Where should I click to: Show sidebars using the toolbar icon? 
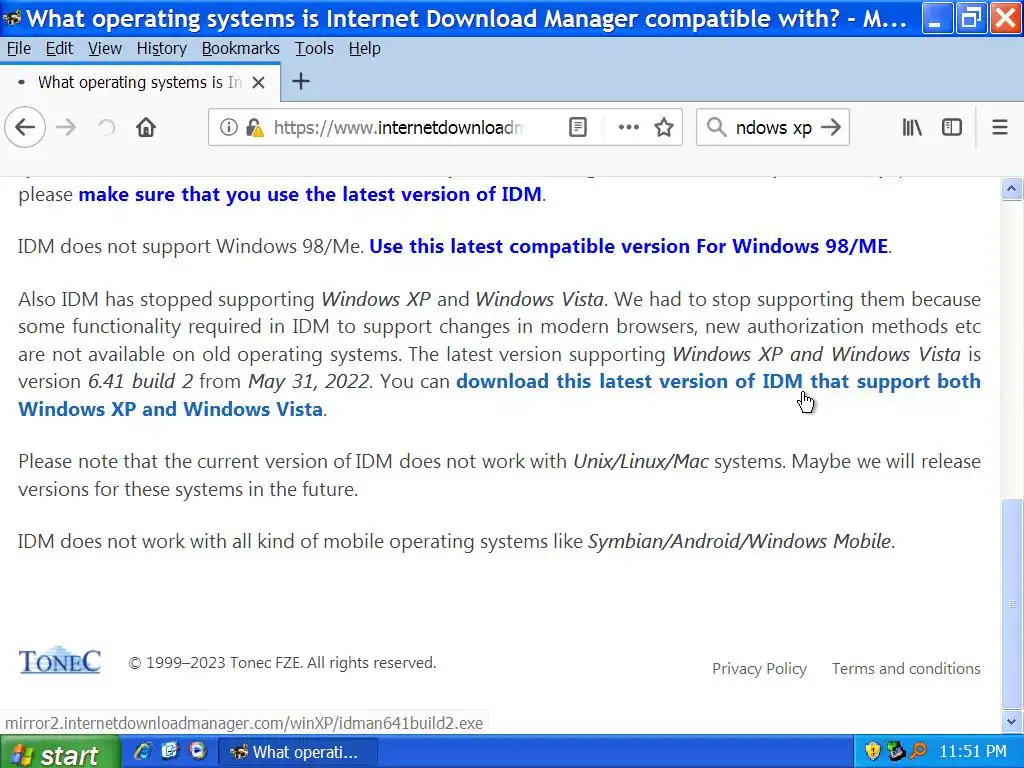[952, 127]
